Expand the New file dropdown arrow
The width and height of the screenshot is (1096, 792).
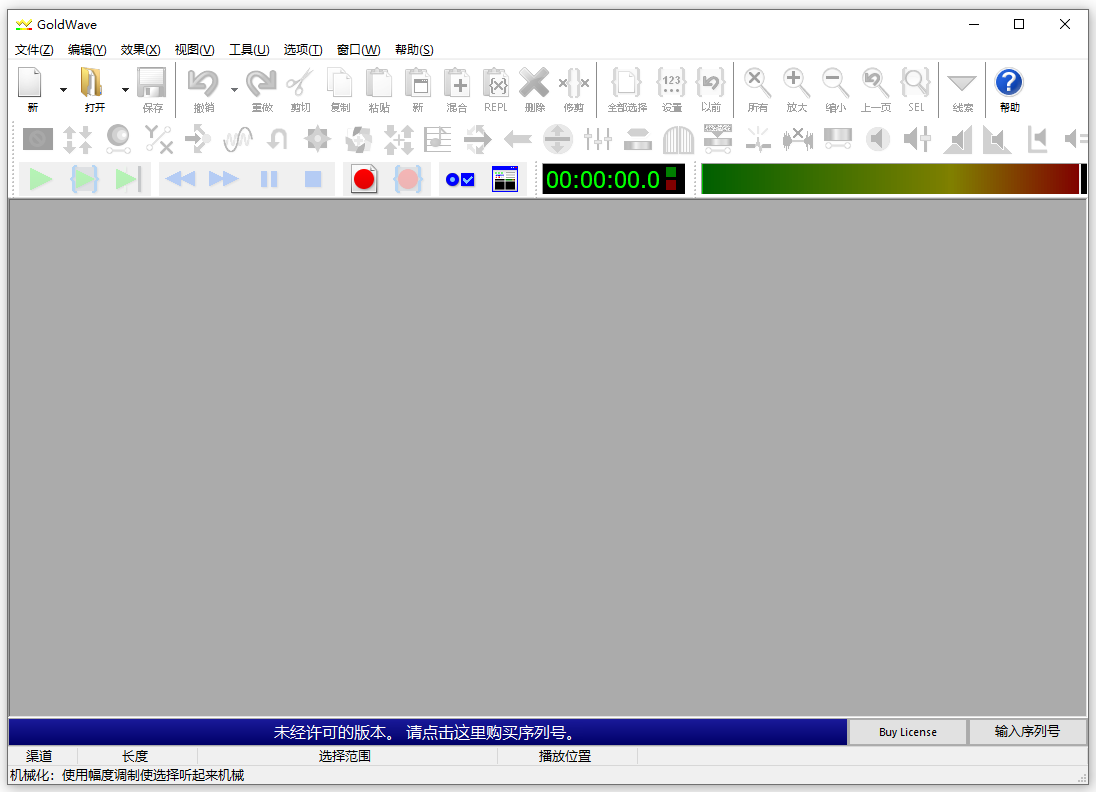tap(63, 89)
